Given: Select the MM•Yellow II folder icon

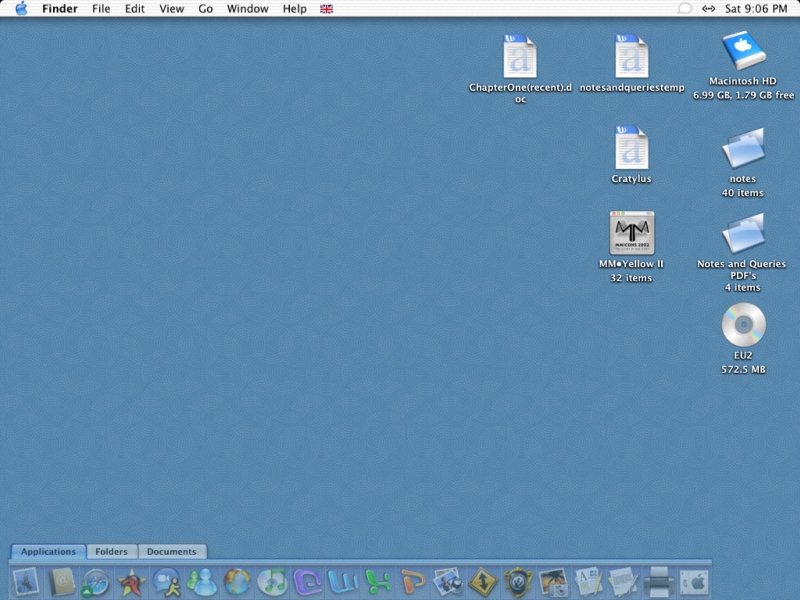Looking at the screenshot, I should pyautogui.click(x=631, y=234).
